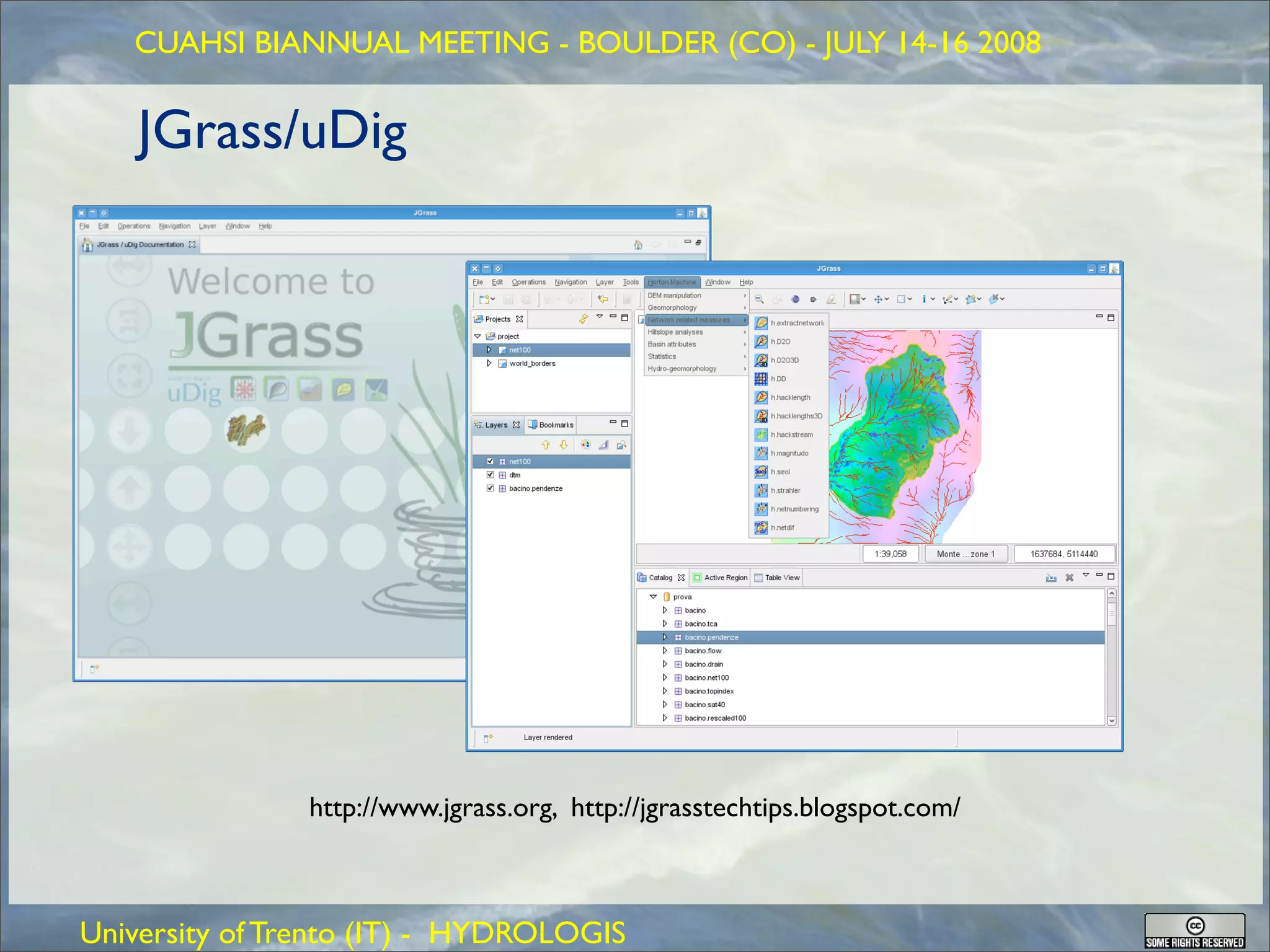Pick h.hacklength from submenu

[x=789, y=397]
